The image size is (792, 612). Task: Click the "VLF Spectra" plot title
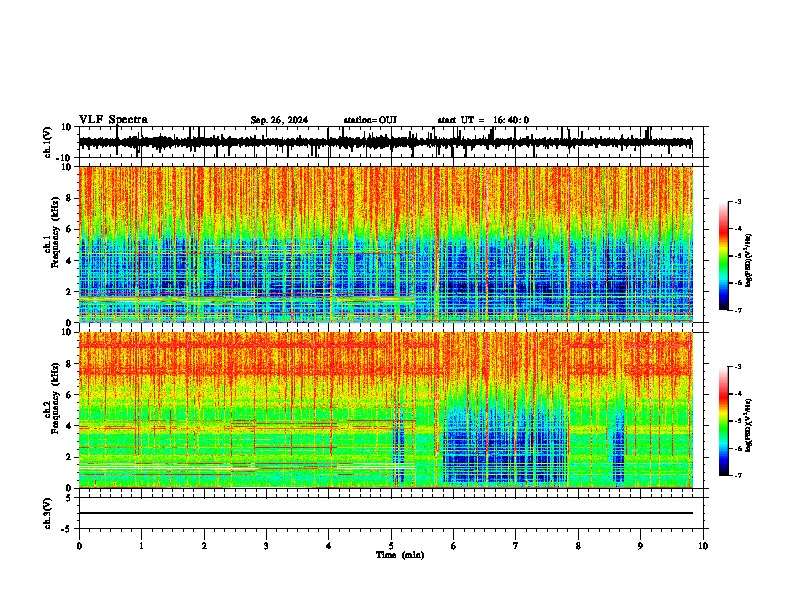coord(113,120)
